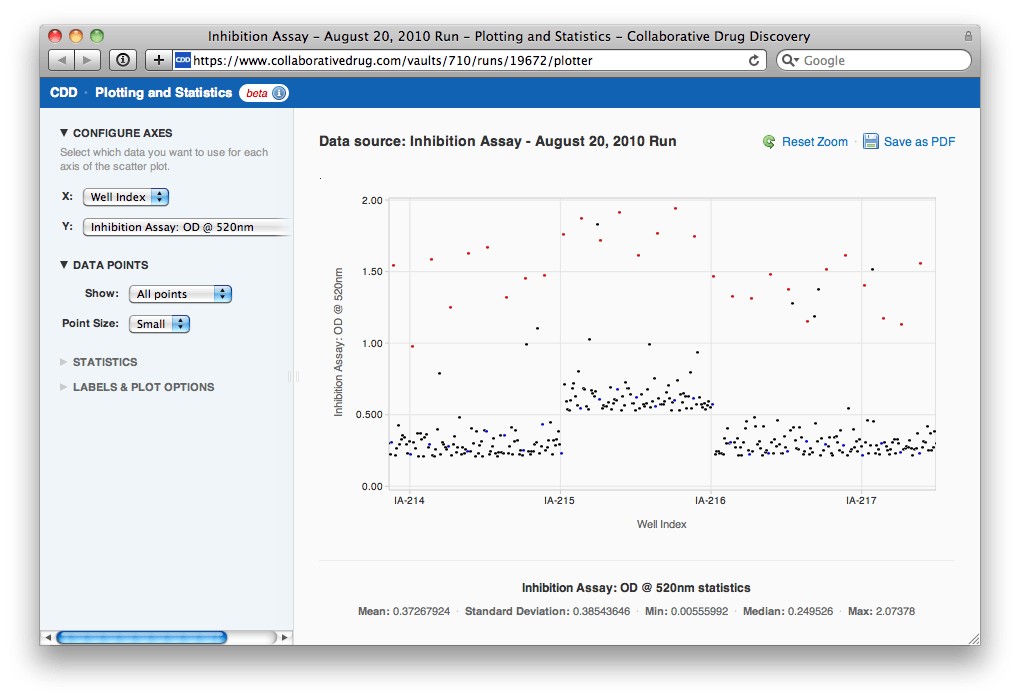Image resolution: width=1020 pixels, height=700 pixels.
Task: Click the IA-217 x-axis label
Action: (x=861, y=500)
